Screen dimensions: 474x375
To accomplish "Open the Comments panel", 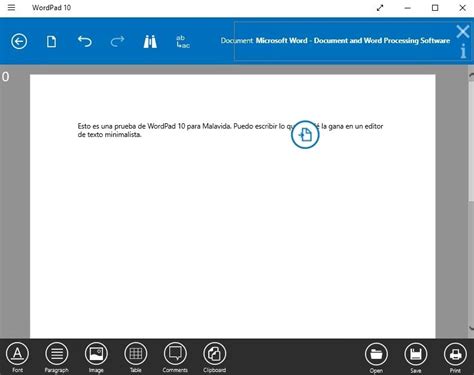I will (175, 357).
